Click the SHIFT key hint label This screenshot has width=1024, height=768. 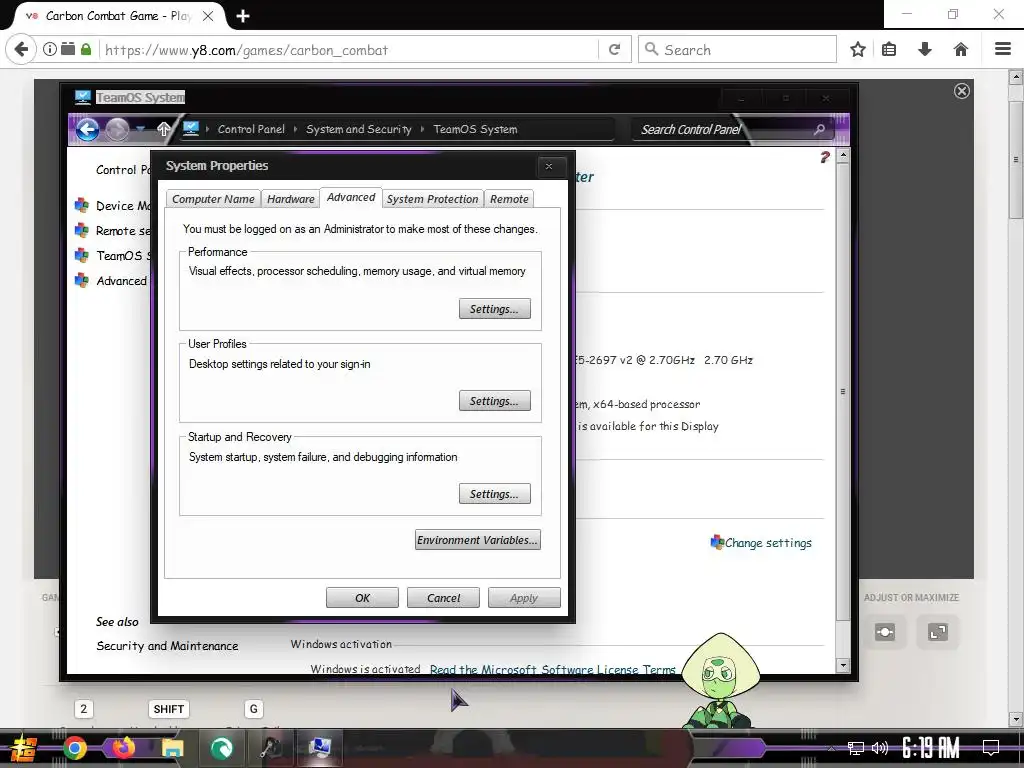(x=168, y=709)
